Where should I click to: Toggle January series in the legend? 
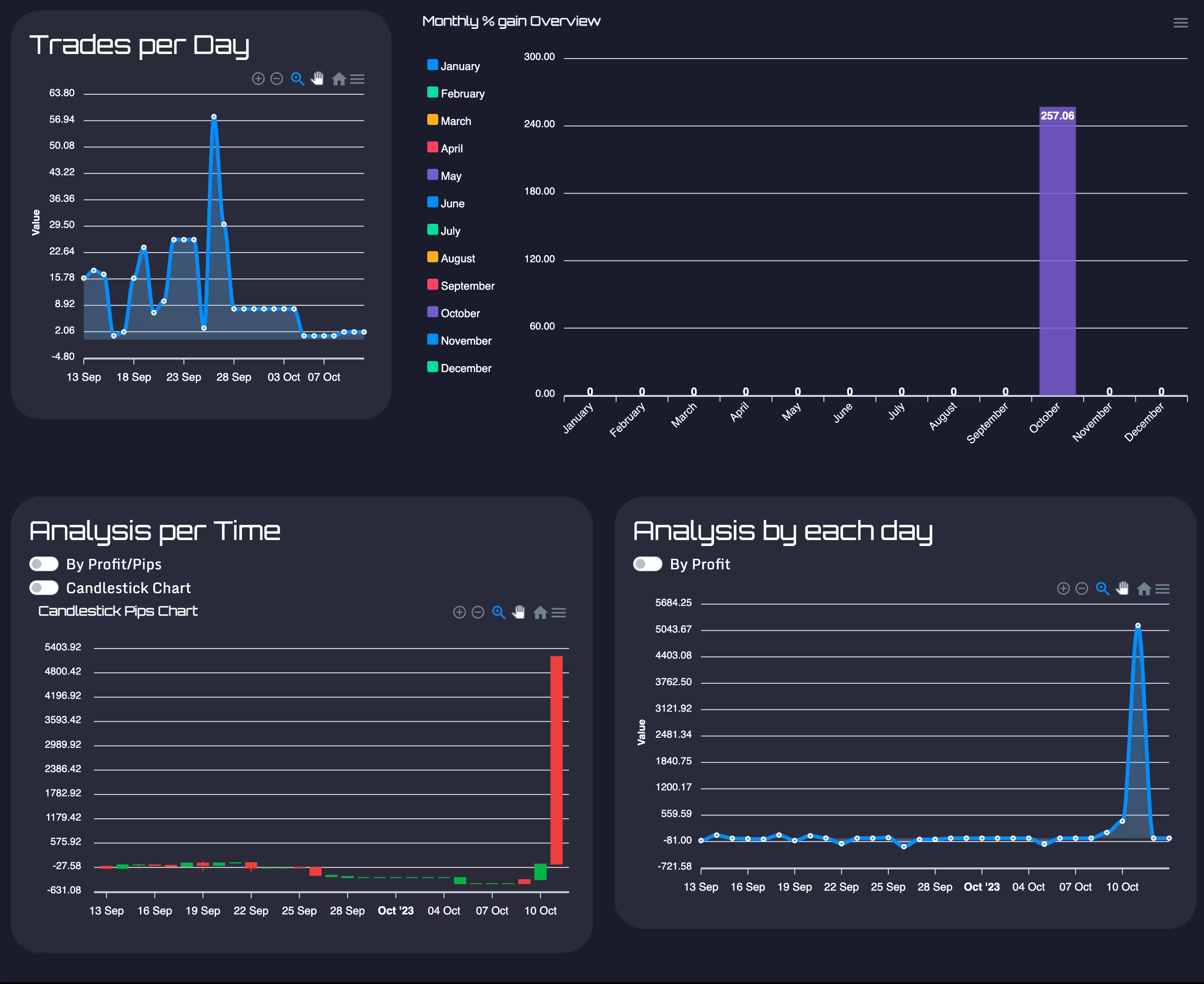point(454,66)
